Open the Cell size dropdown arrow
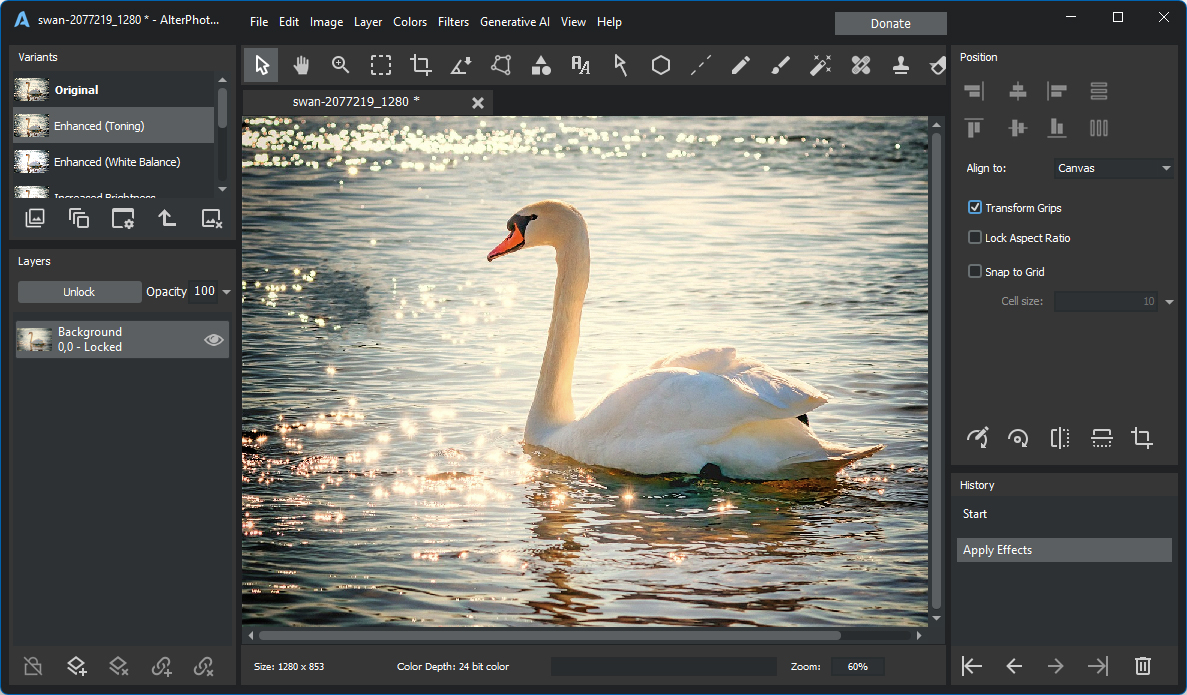 point(1170,301)
